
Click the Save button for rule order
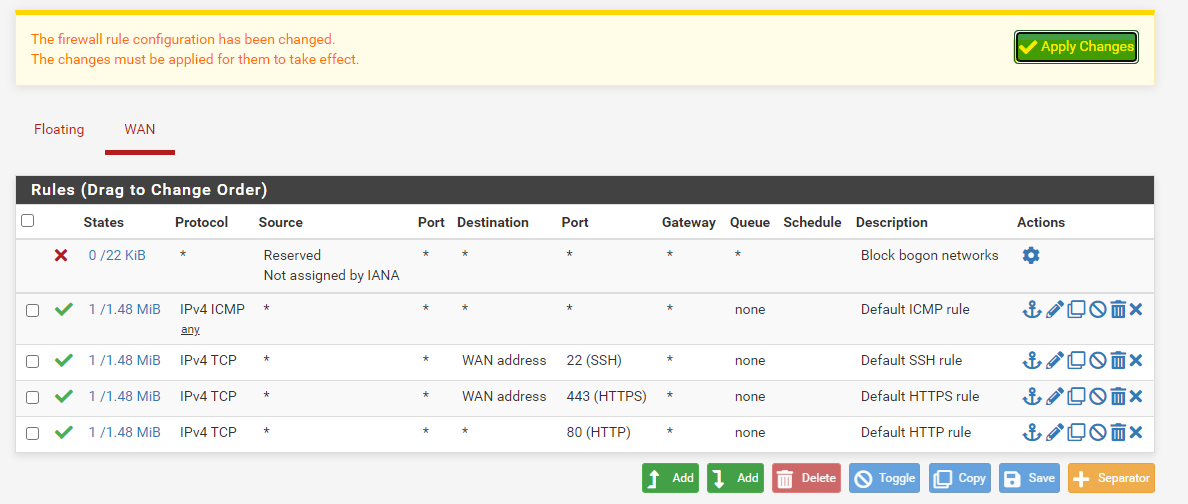tap(1030, 478)
